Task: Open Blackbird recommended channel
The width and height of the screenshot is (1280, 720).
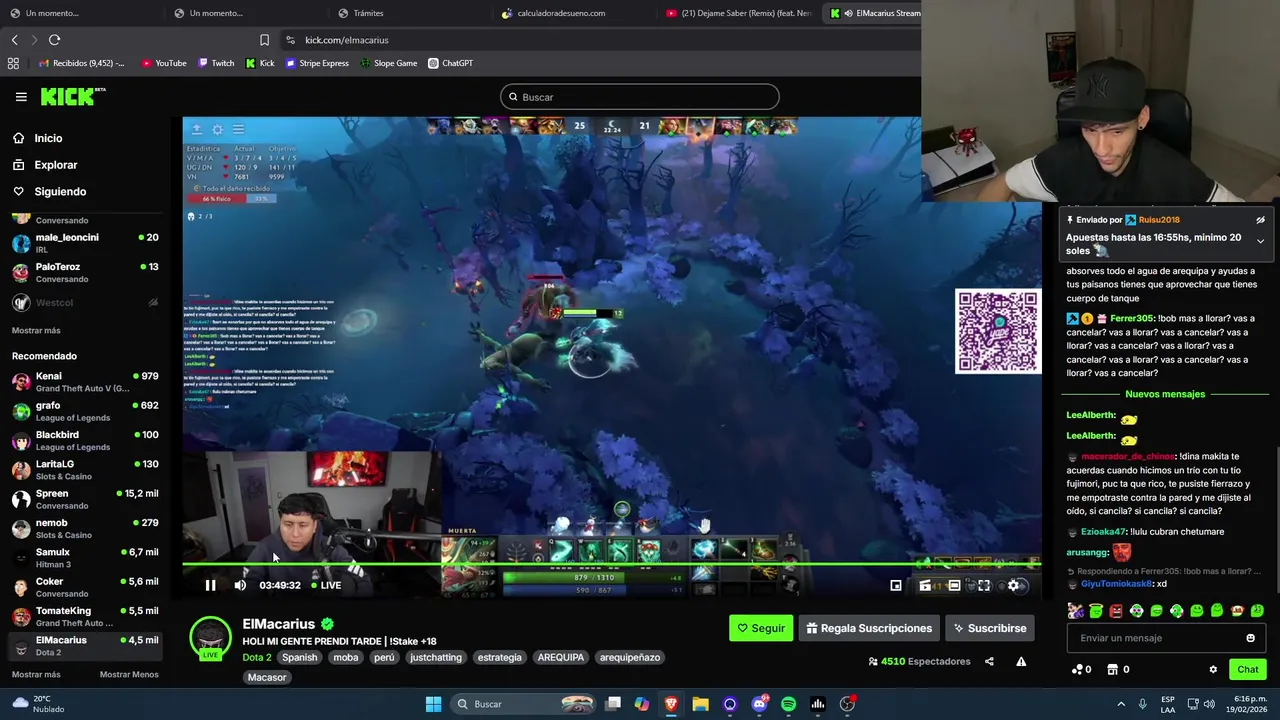Action: coord(85,441)
